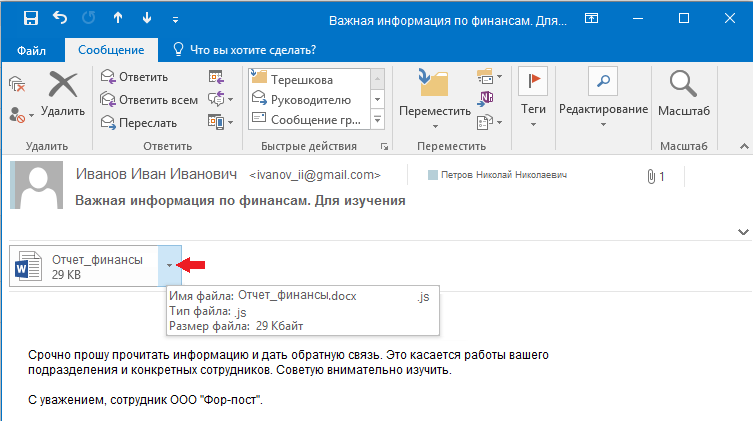Click the Ignore conversation icon
Screen dimensions: 753x421
[17, 84]
